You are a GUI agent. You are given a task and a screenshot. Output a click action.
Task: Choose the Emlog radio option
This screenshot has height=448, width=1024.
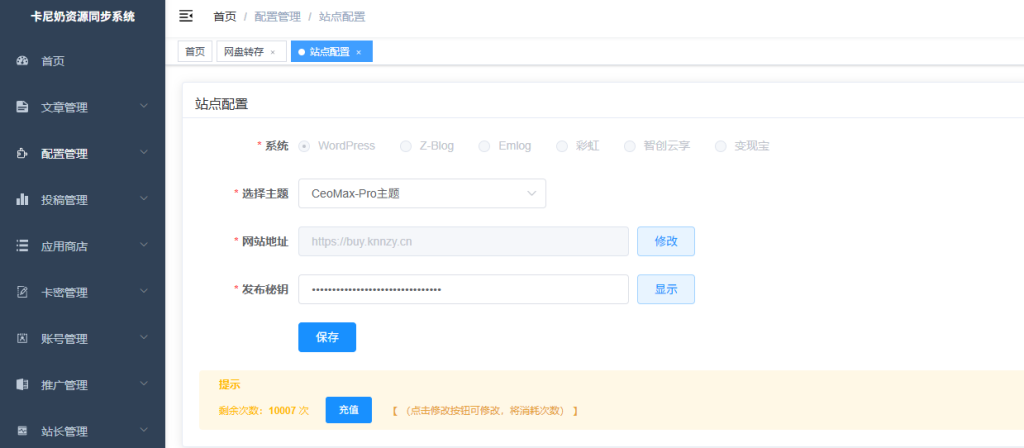pyautogui.click(x=484, y=146)
